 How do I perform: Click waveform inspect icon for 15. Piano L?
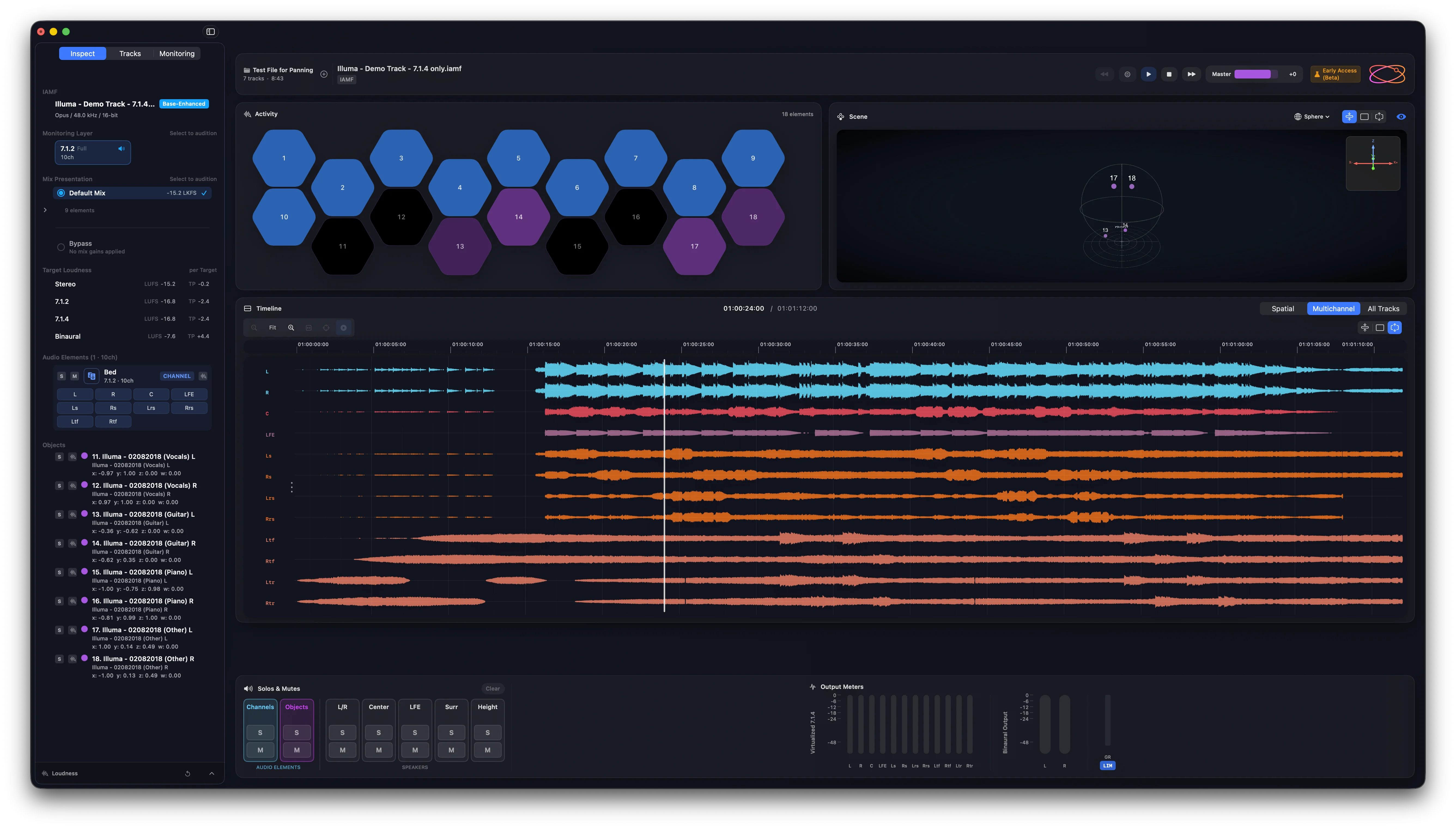point(72,572)
